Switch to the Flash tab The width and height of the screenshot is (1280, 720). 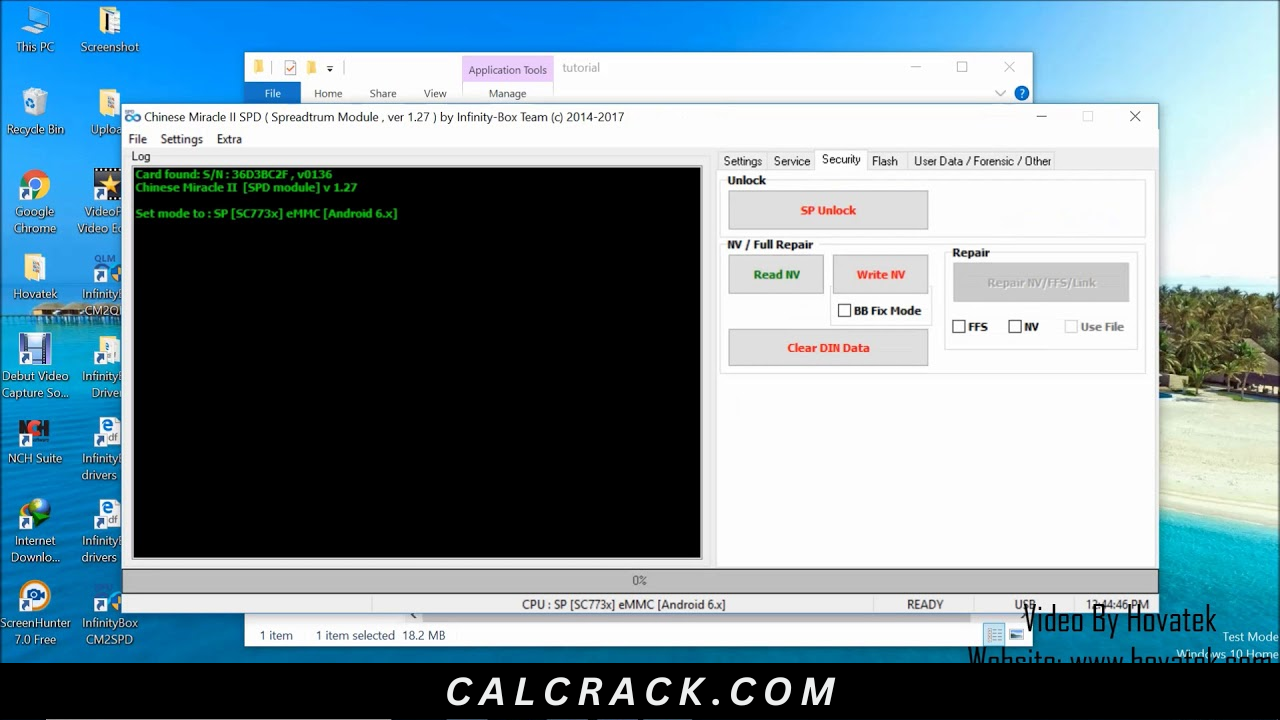pyautogui.click(x=884, y=161)
